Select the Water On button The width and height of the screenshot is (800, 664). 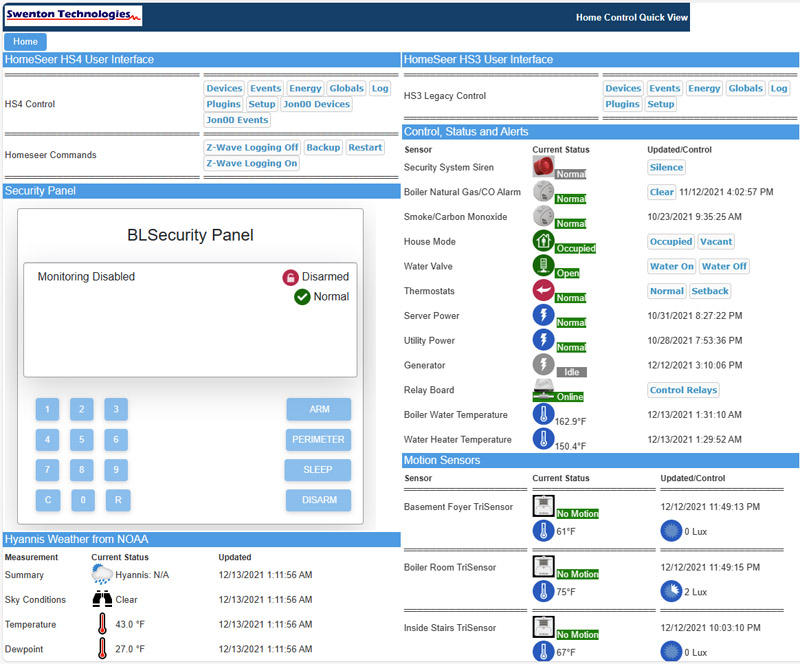(x=671, y=266)
